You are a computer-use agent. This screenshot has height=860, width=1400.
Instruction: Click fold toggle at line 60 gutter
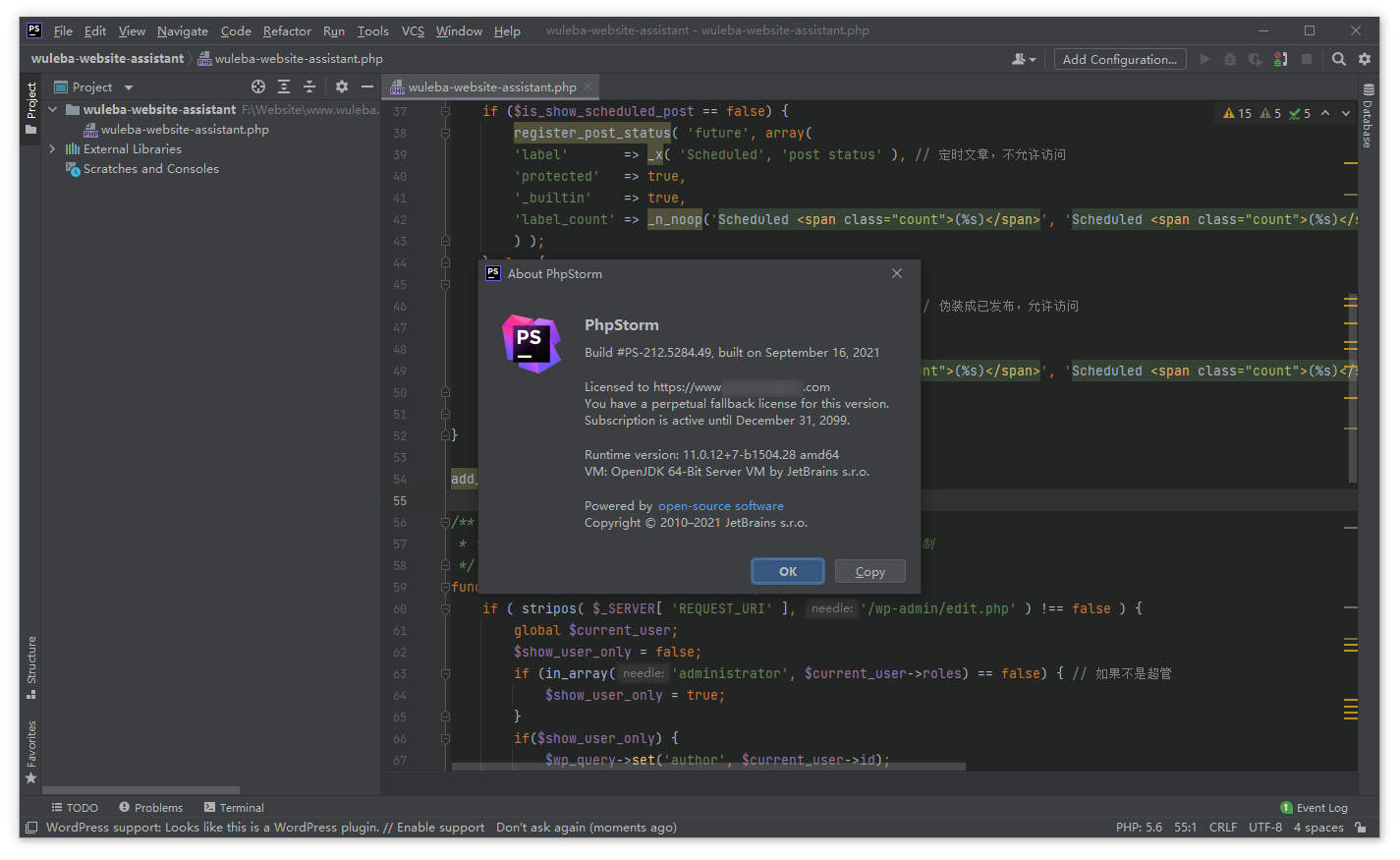click(445, 608)
